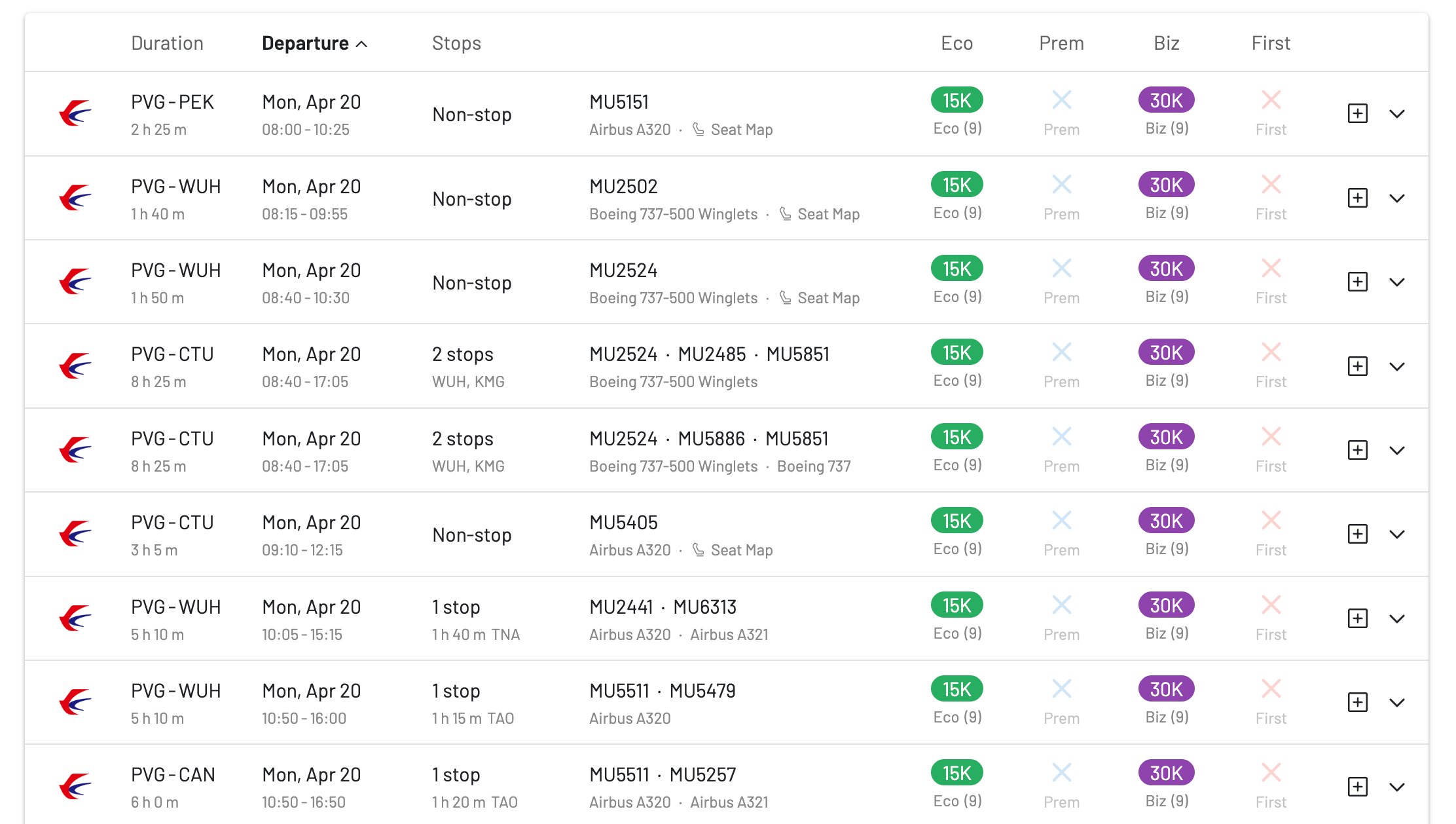Image resolution: width=1456 pixels, height=824 pixels.
Task: Click the First column header
Action: (x=1269, y=43)
